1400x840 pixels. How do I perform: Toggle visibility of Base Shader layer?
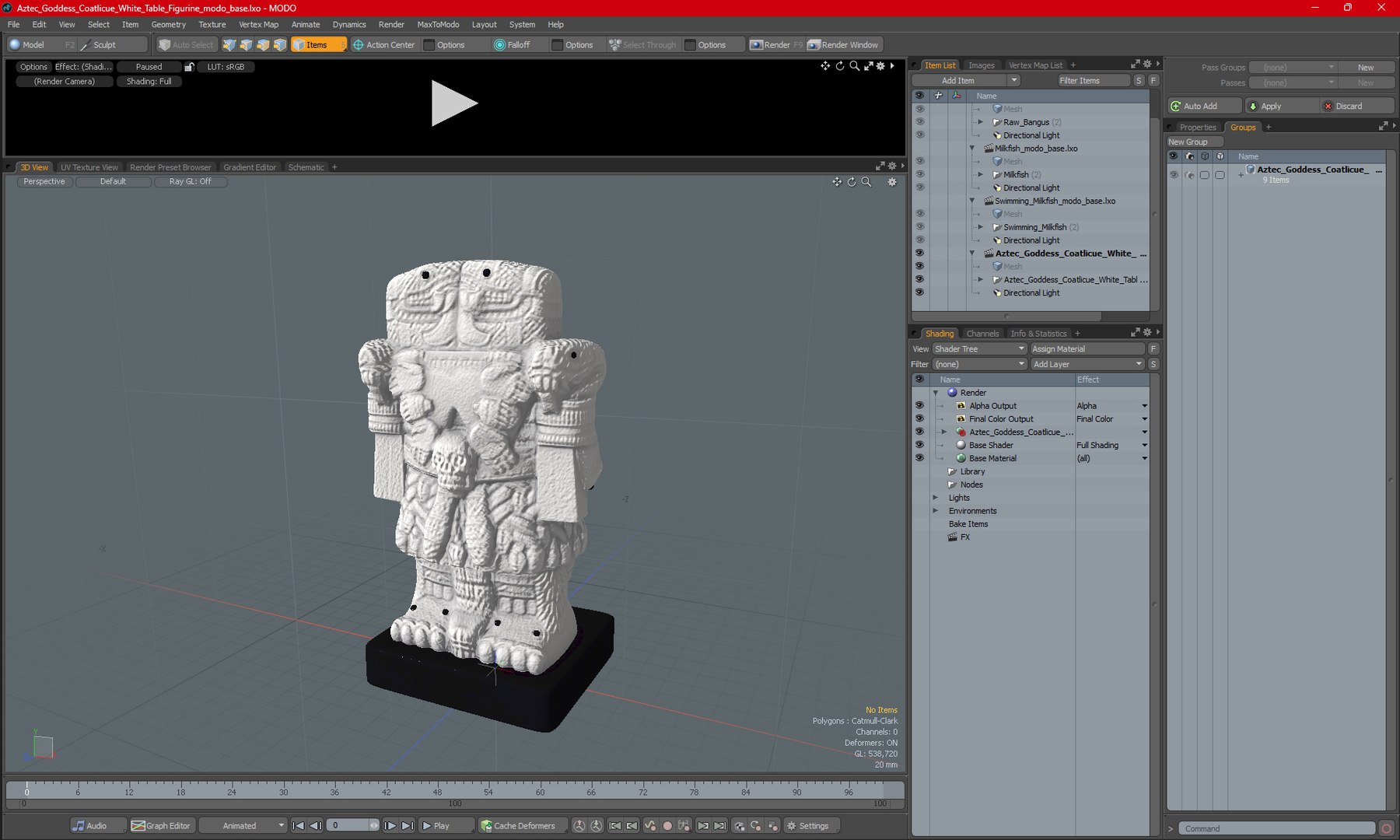(919, 445)
